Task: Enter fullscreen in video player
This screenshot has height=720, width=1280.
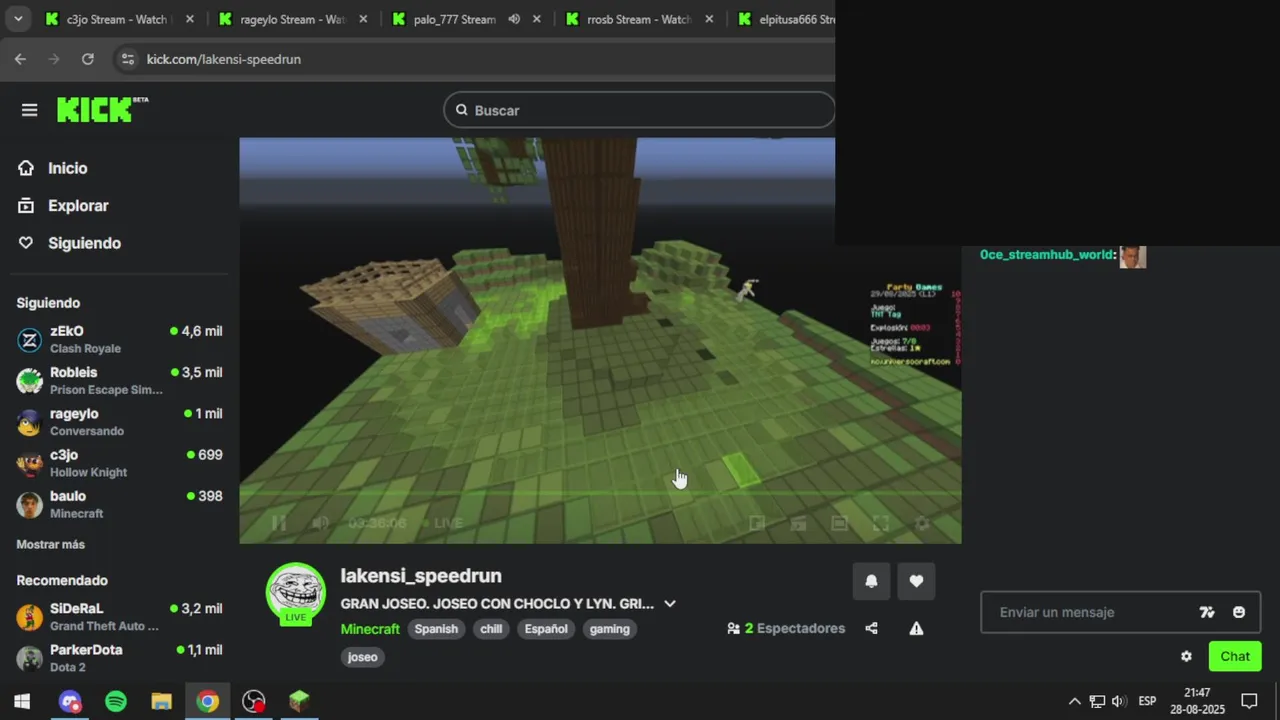Action: 881,523
